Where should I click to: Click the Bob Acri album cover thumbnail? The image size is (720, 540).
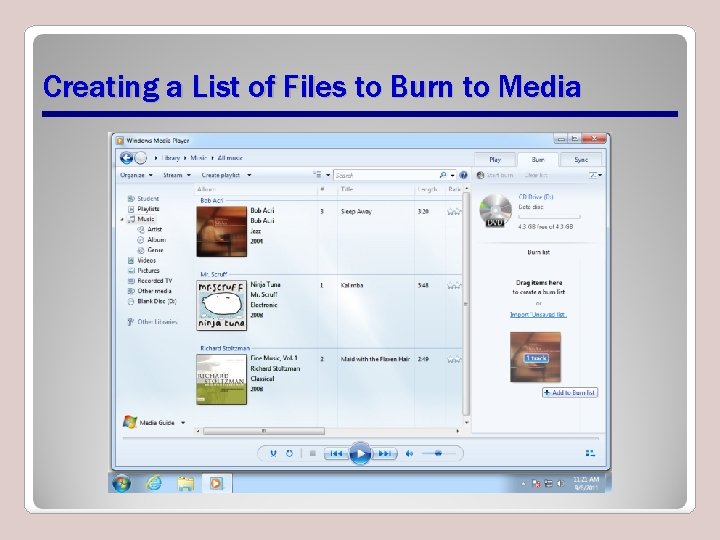coord(222,231)
